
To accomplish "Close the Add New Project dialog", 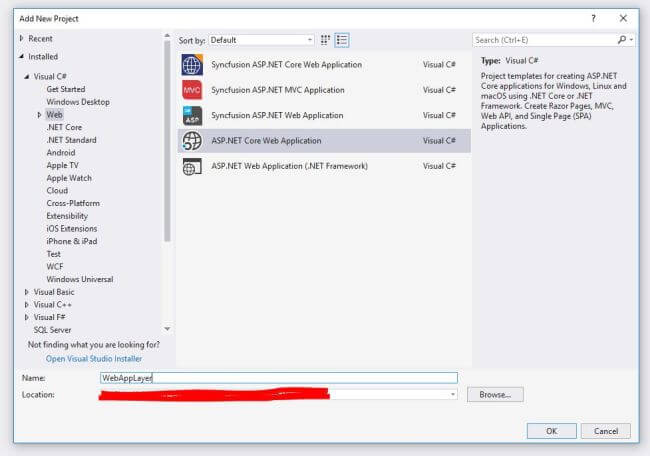I will click(623, 18).
